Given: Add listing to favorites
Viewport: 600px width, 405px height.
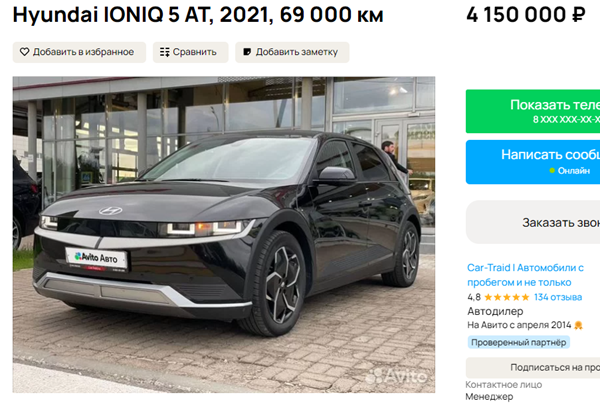Looking at the screenshot, I should (x=79, y=52).
